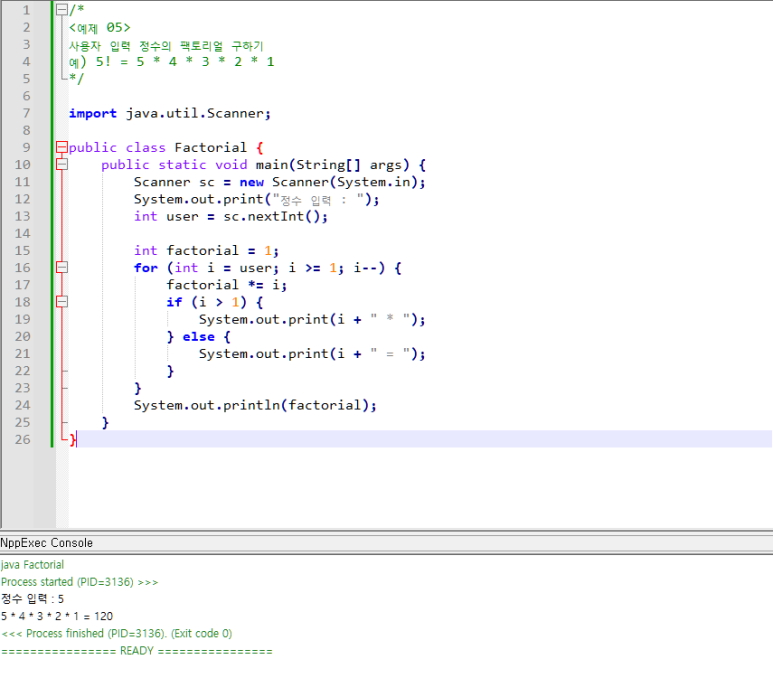Collapse the Factorial class fold marker
773x678 pixels.
pos(62,147)
